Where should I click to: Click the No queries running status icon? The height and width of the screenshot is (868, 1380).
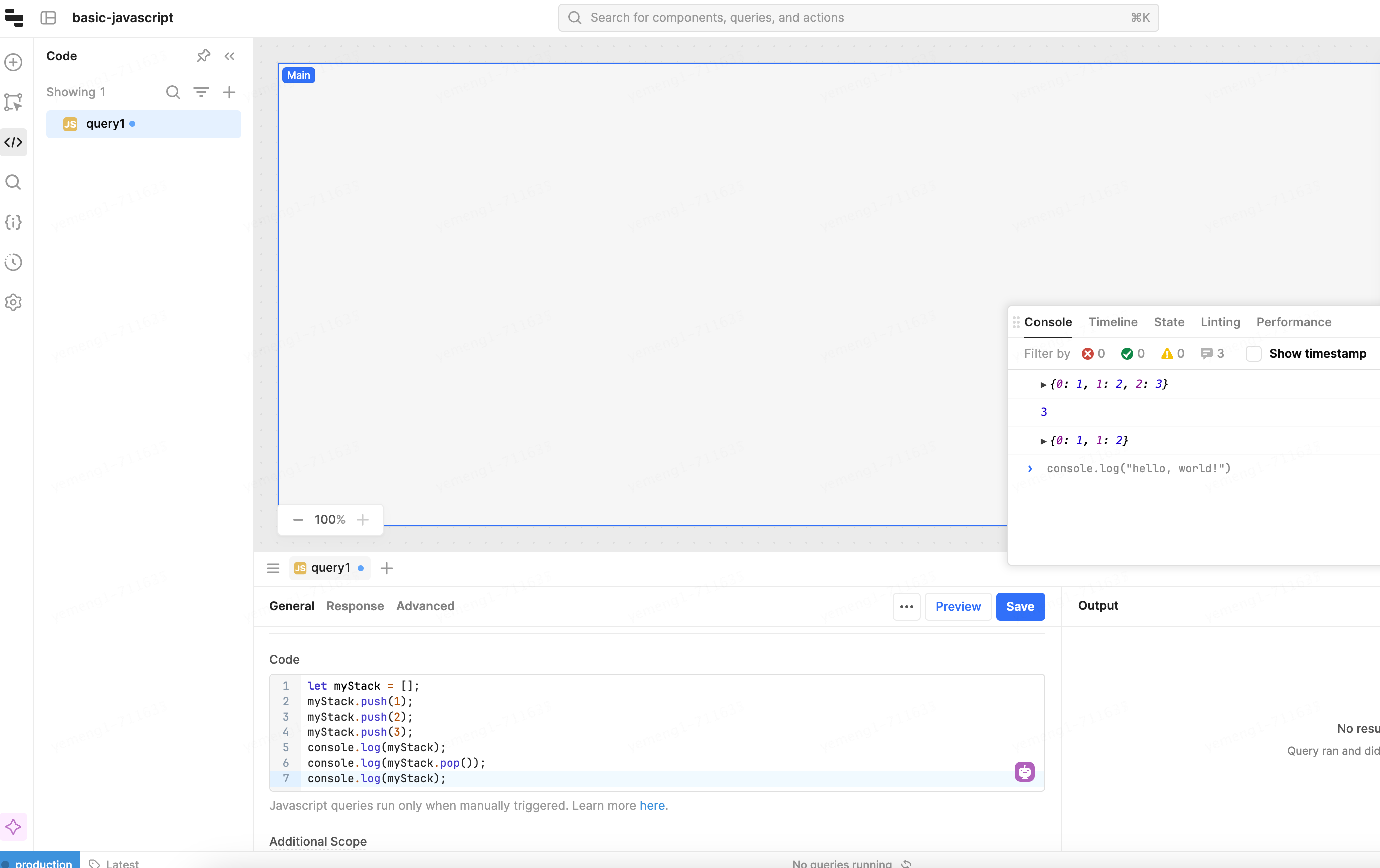(x=907, y=863)
